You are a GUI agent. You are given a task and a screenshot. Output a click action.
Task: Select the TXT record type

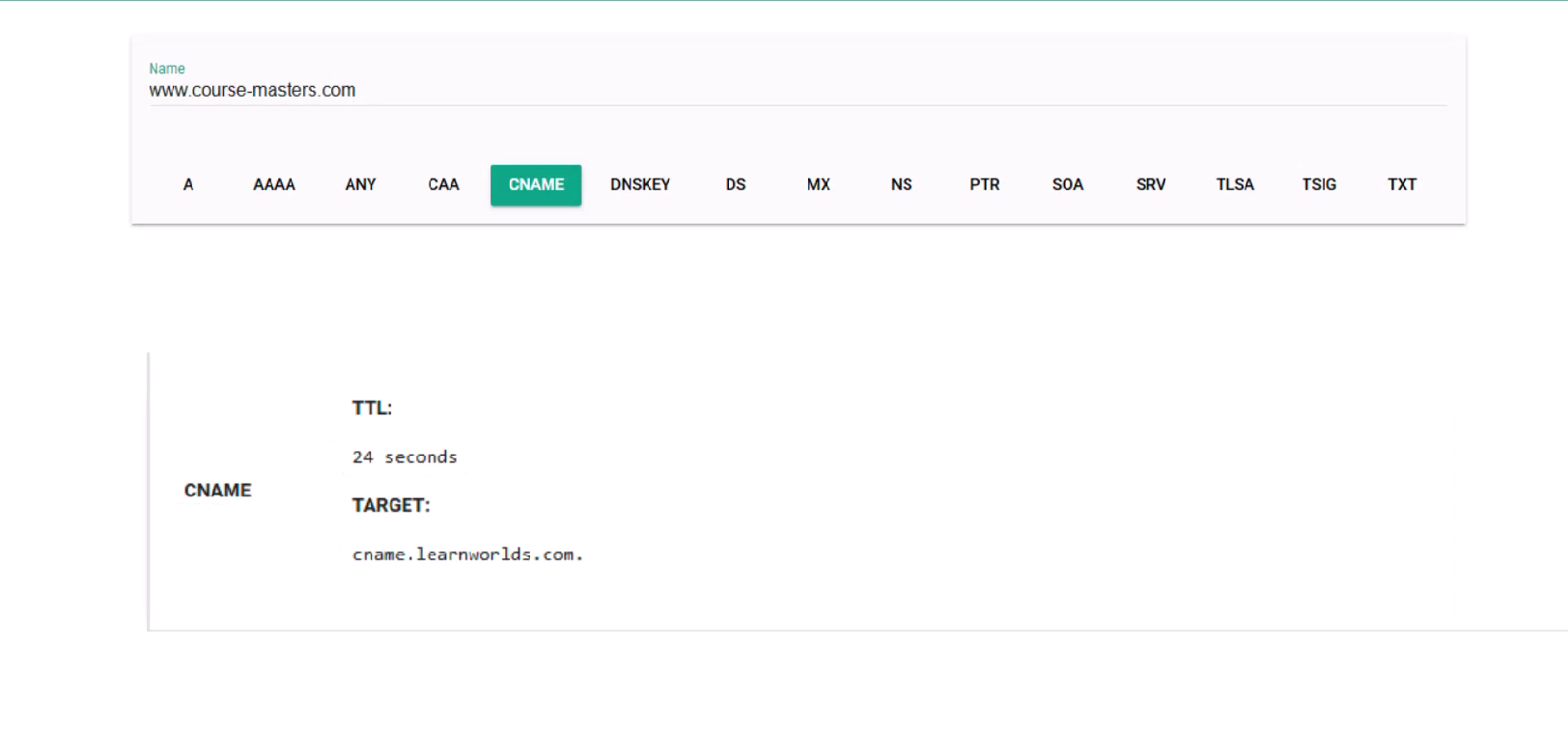(x=1402, y=184)
